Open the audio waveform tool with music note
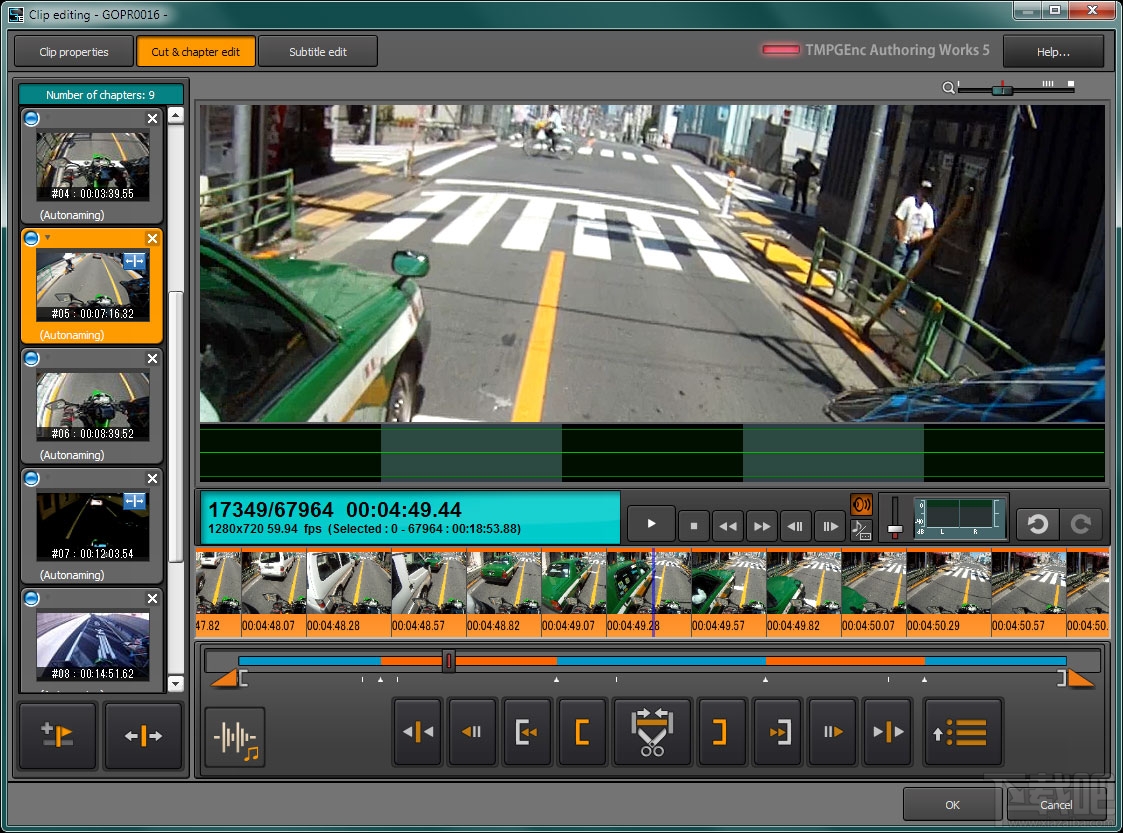This screenshot has height=833, width=1123. 236,737
